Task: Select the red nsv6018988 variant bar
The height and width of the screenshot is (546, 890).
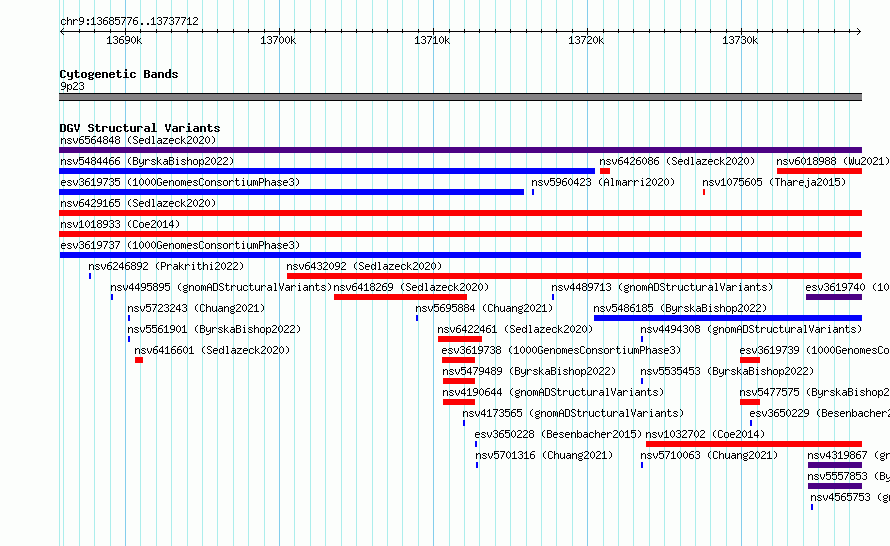Action: [x=820, y=171]
